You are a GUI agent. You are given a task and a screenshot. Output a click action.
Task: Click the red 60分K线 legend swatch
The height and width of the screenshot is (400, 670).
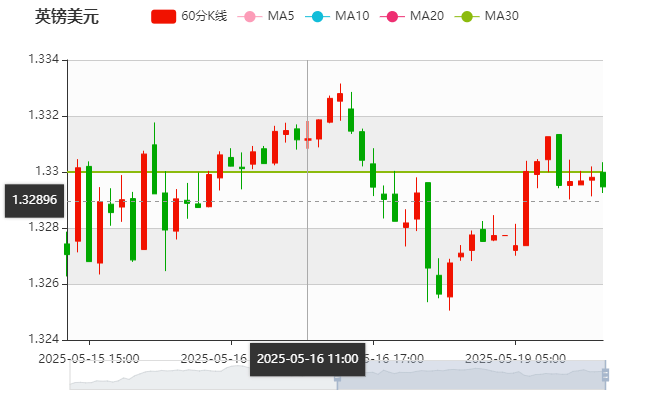(x=163, y=16)
